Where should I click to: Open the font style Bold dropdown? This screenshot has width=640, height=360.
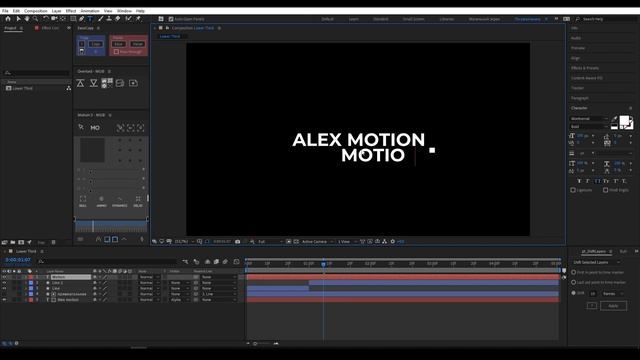tap(589, 127)
